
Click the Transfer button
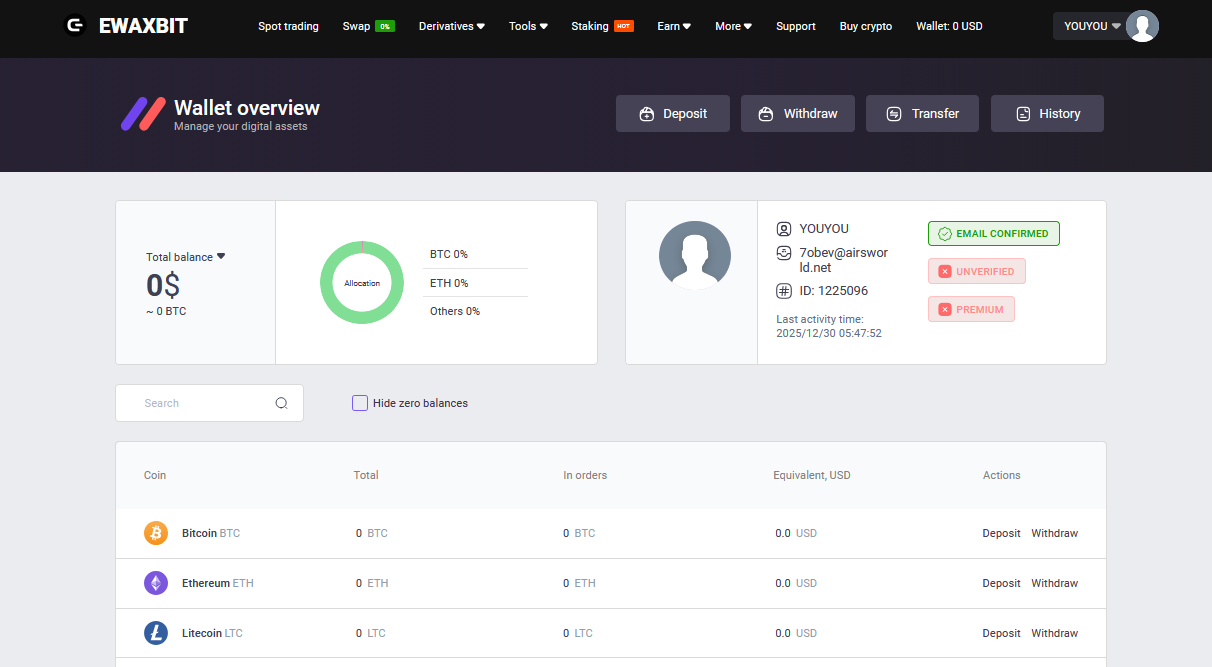923,114
